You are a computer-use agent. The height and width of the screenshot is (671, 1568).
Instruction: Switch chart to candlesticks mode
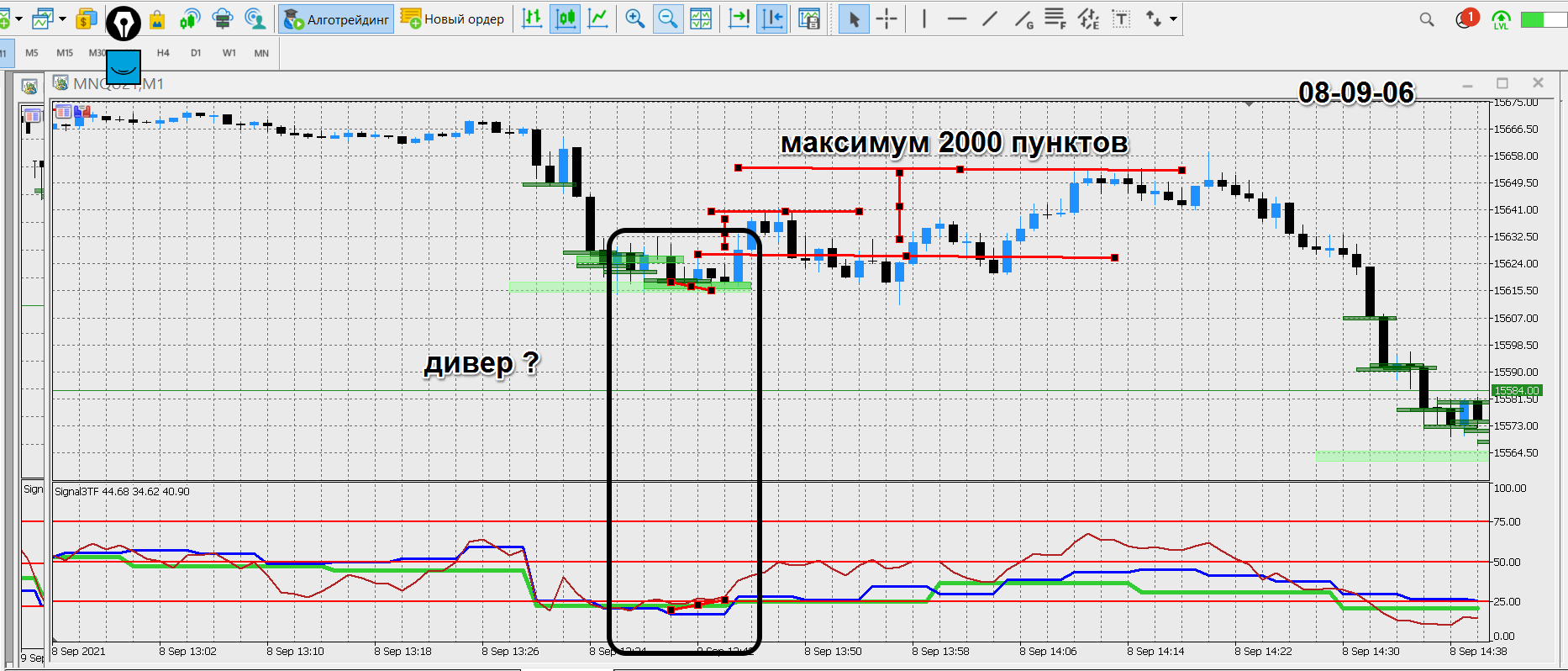pyautogui.click(x=566, y=18)
